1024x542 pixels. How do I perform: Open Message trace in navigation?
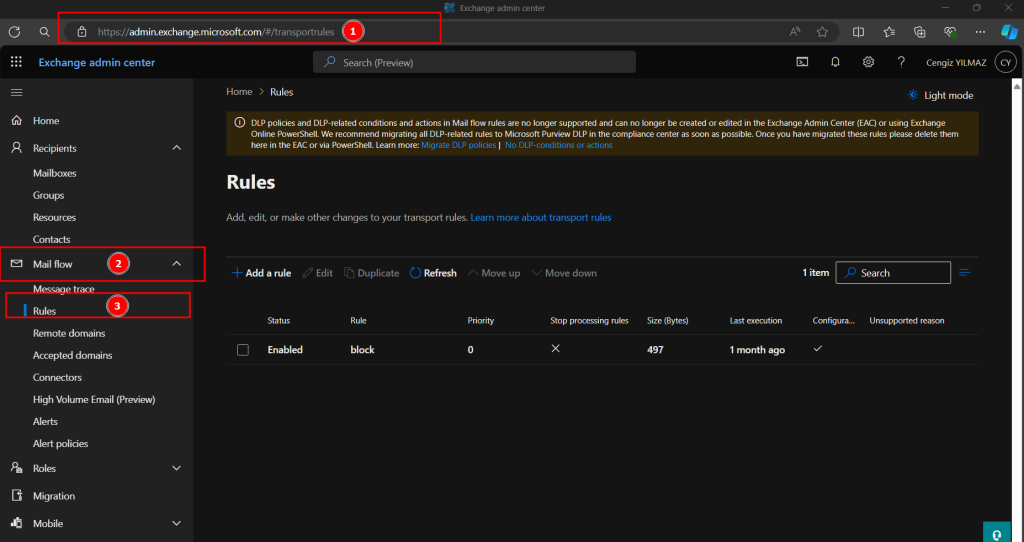coord(64,289)
